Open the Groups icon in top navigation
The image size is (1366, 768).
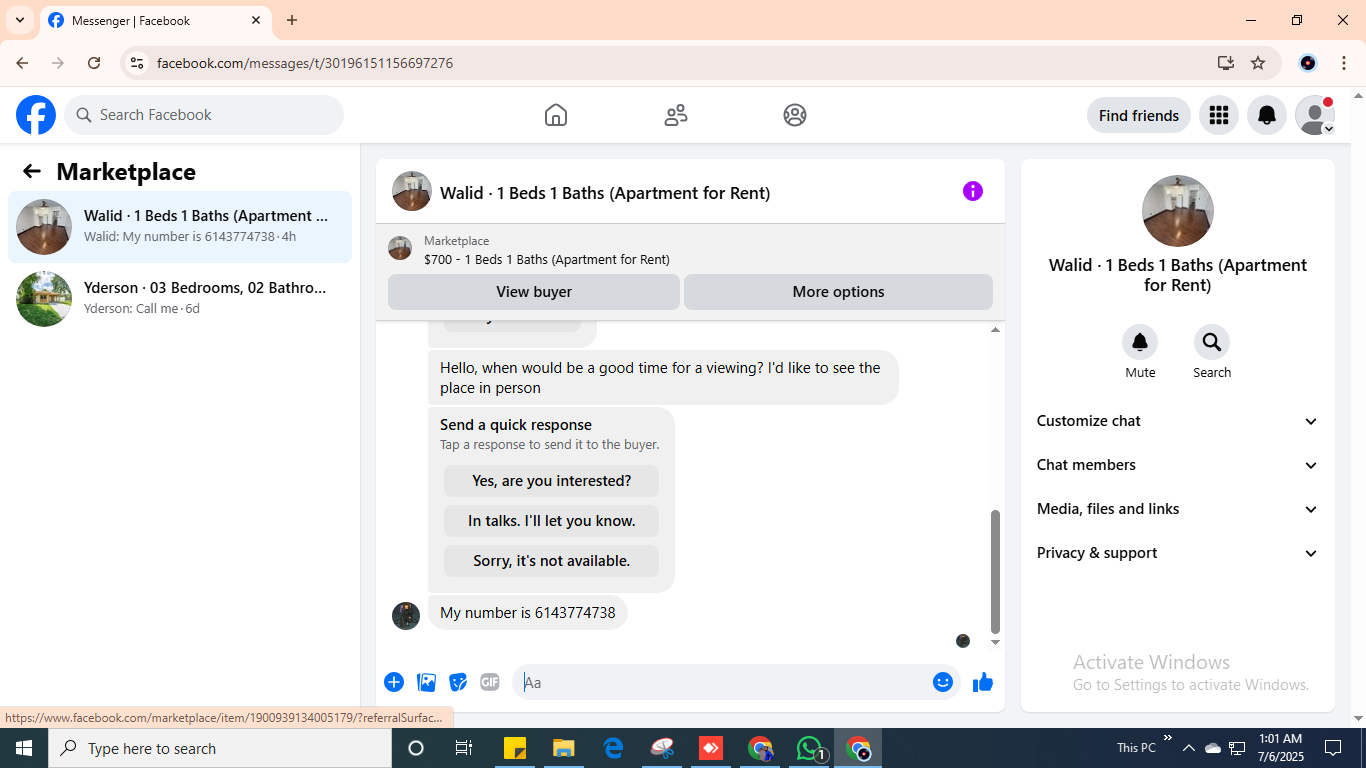click(795, 115)
